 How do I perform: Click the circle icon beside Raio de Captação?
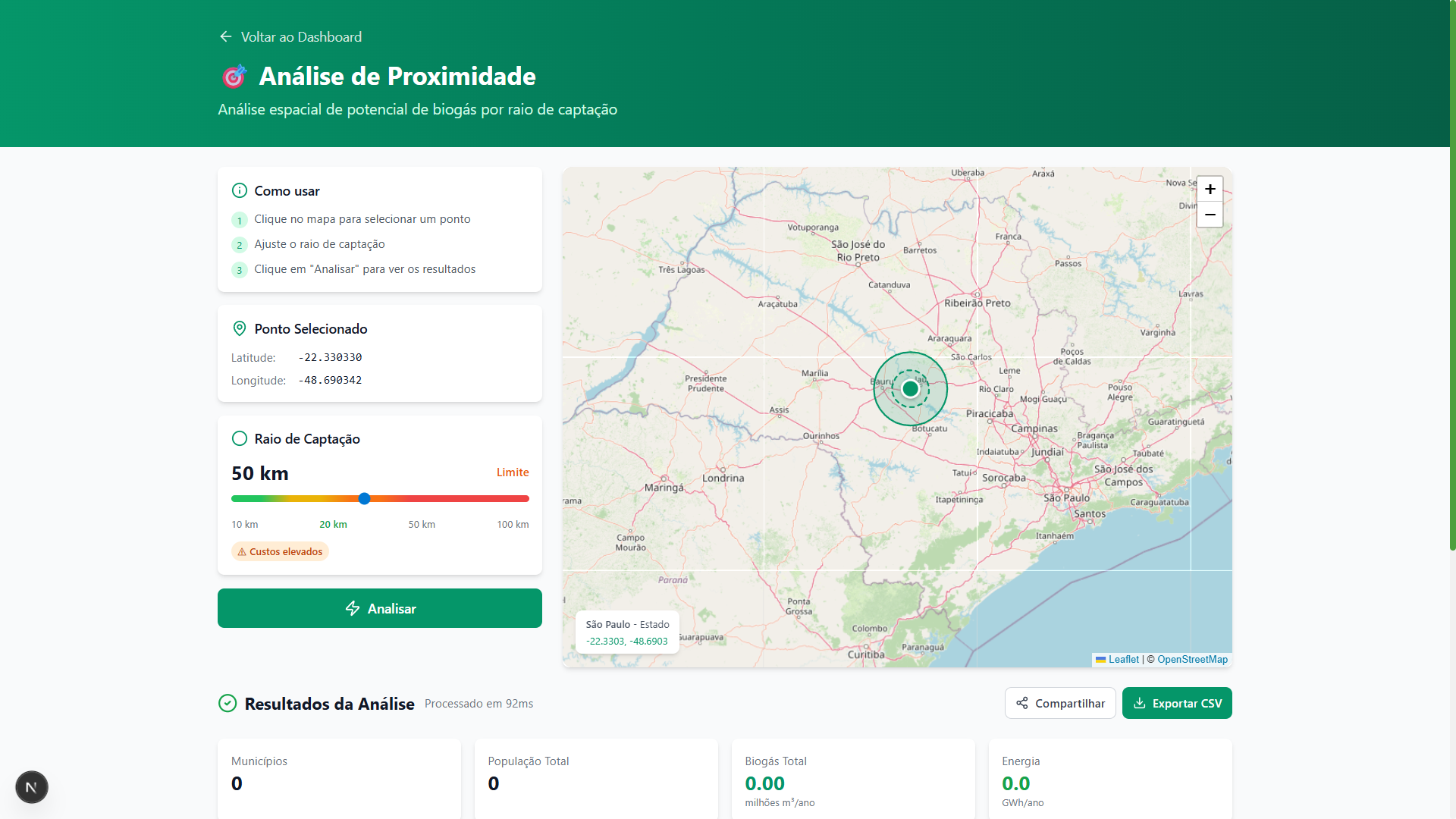click(240, 438)
